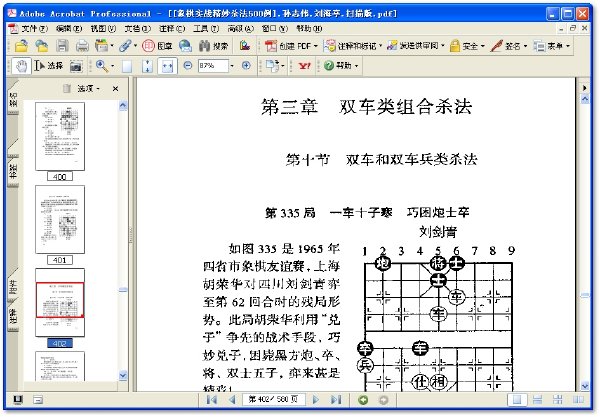Print the document via printer icon
The height and width of the screenshot is (417, 600).
coord(82,46)
